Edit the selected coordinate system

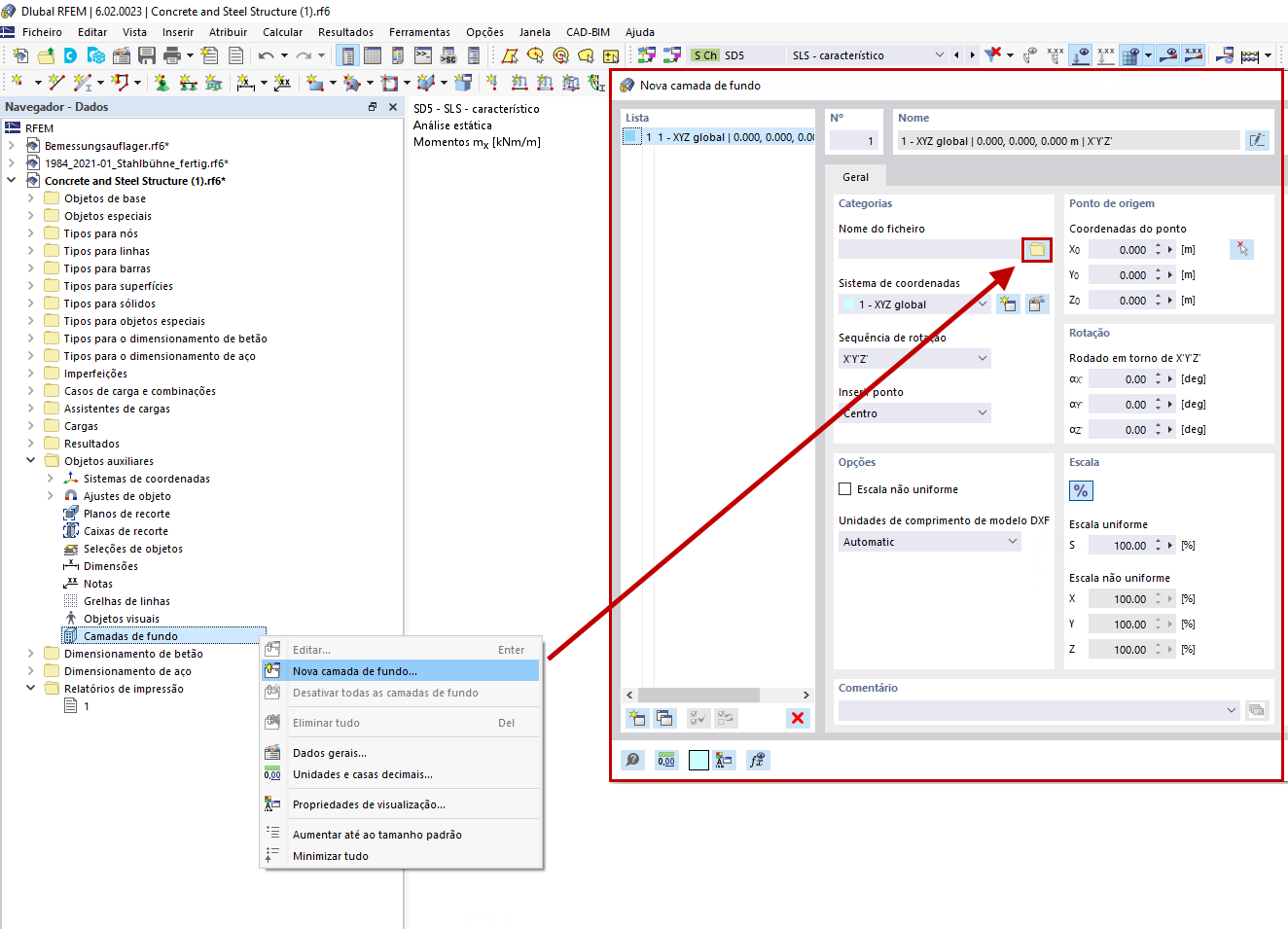pyautogui.click(x=1037, y=304)
